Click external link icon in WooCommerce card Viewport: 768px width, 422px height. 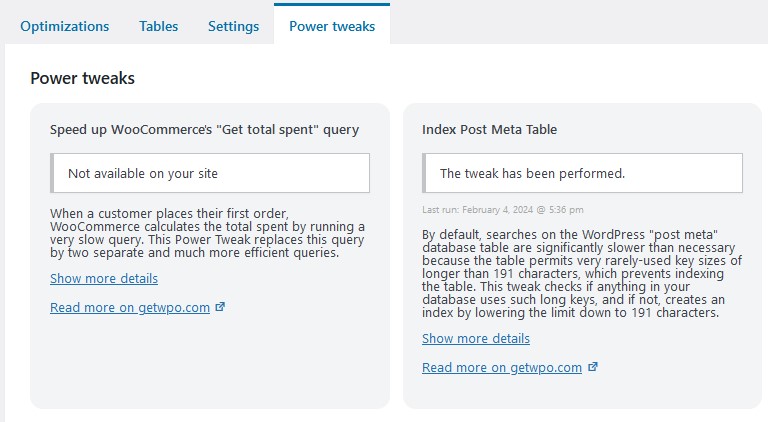pyautogui.click(x=220, y=307)
